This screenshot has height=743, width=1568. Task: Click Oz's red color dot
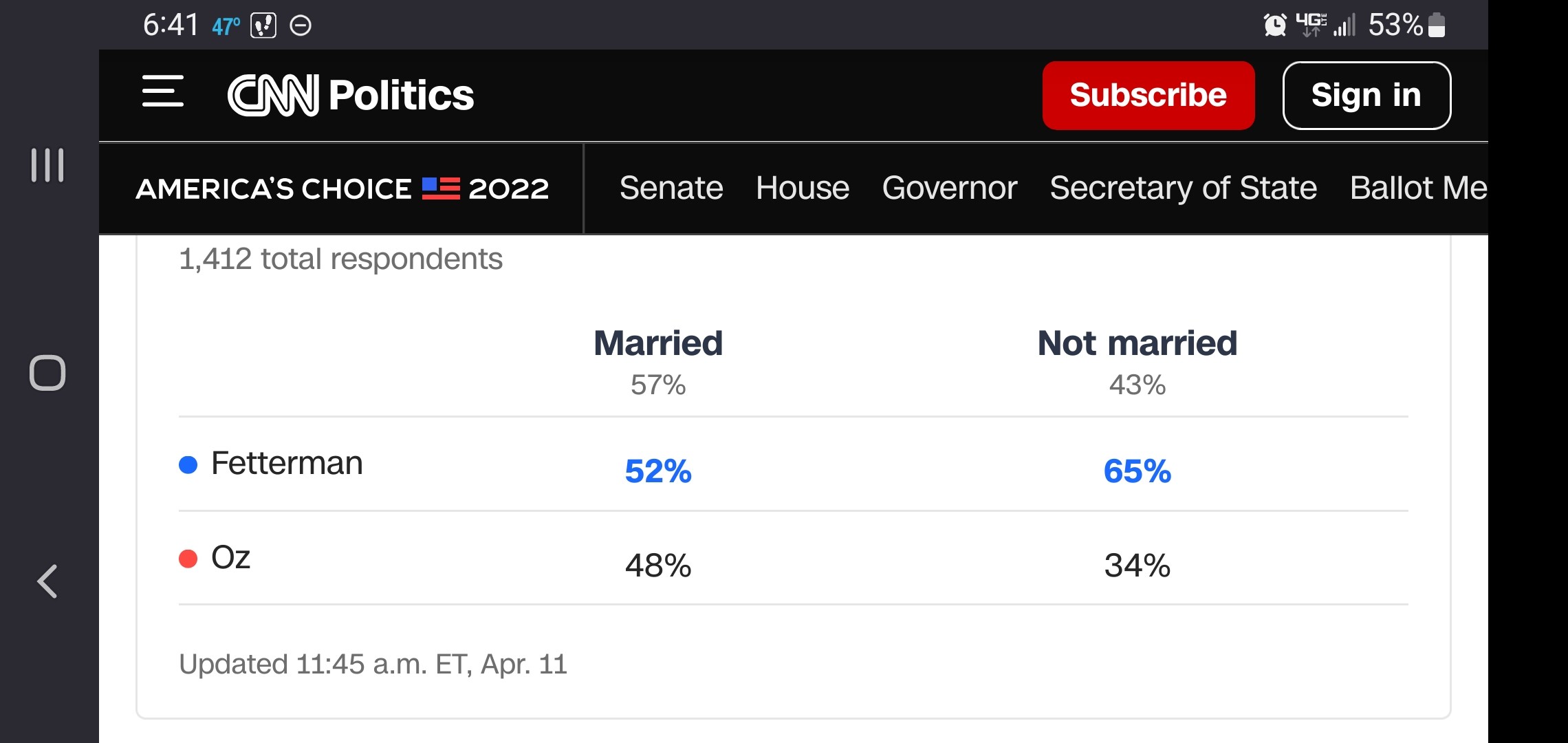click(x=188, y=559)
